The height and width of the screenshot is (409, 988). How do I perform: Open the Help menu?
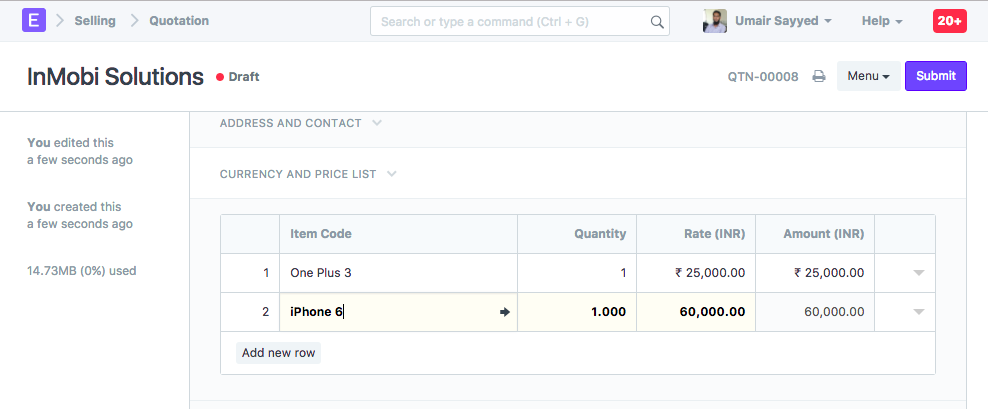(881, 21)
